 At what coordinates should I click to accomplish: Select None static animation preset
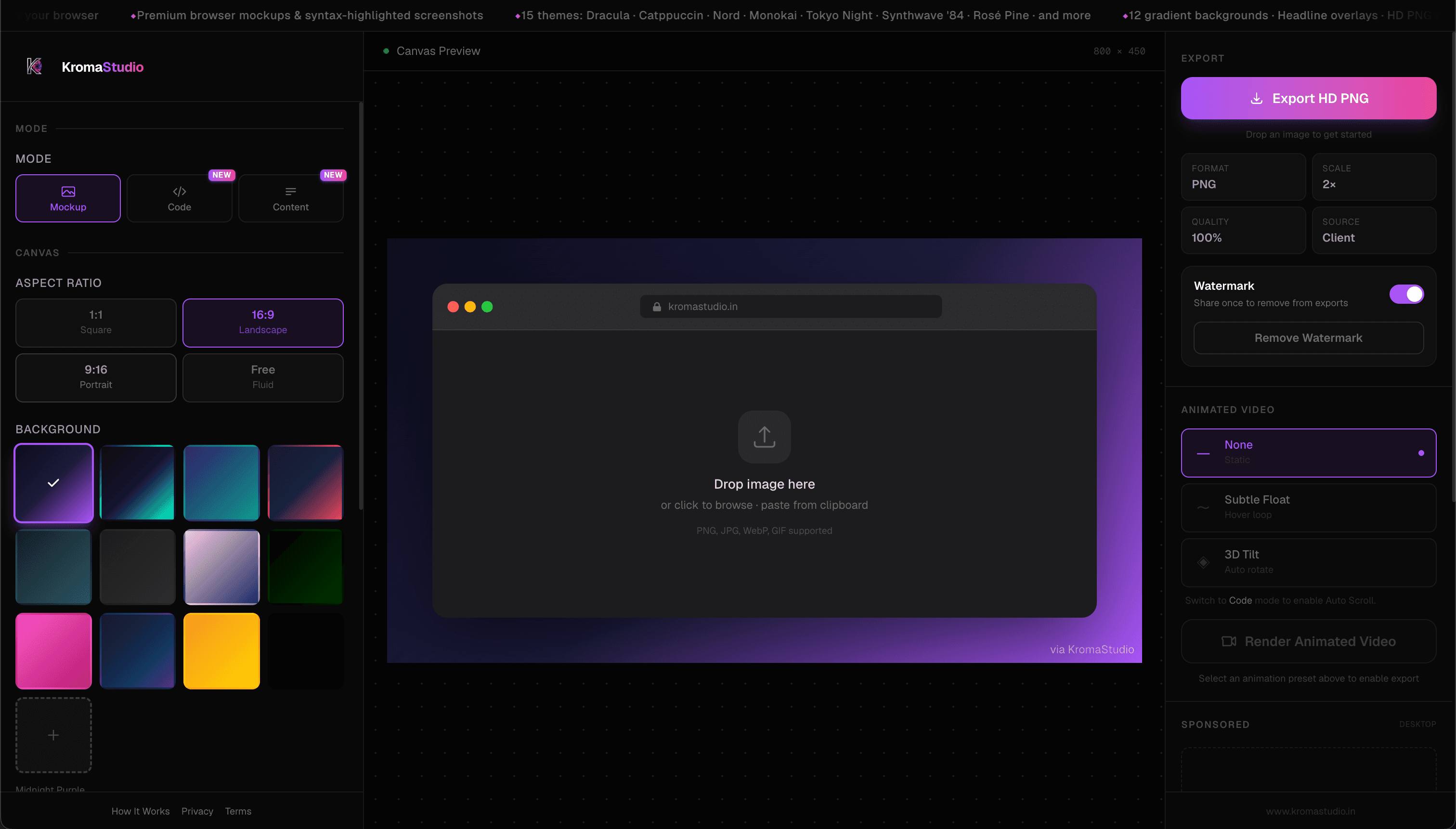point(1309,453)
